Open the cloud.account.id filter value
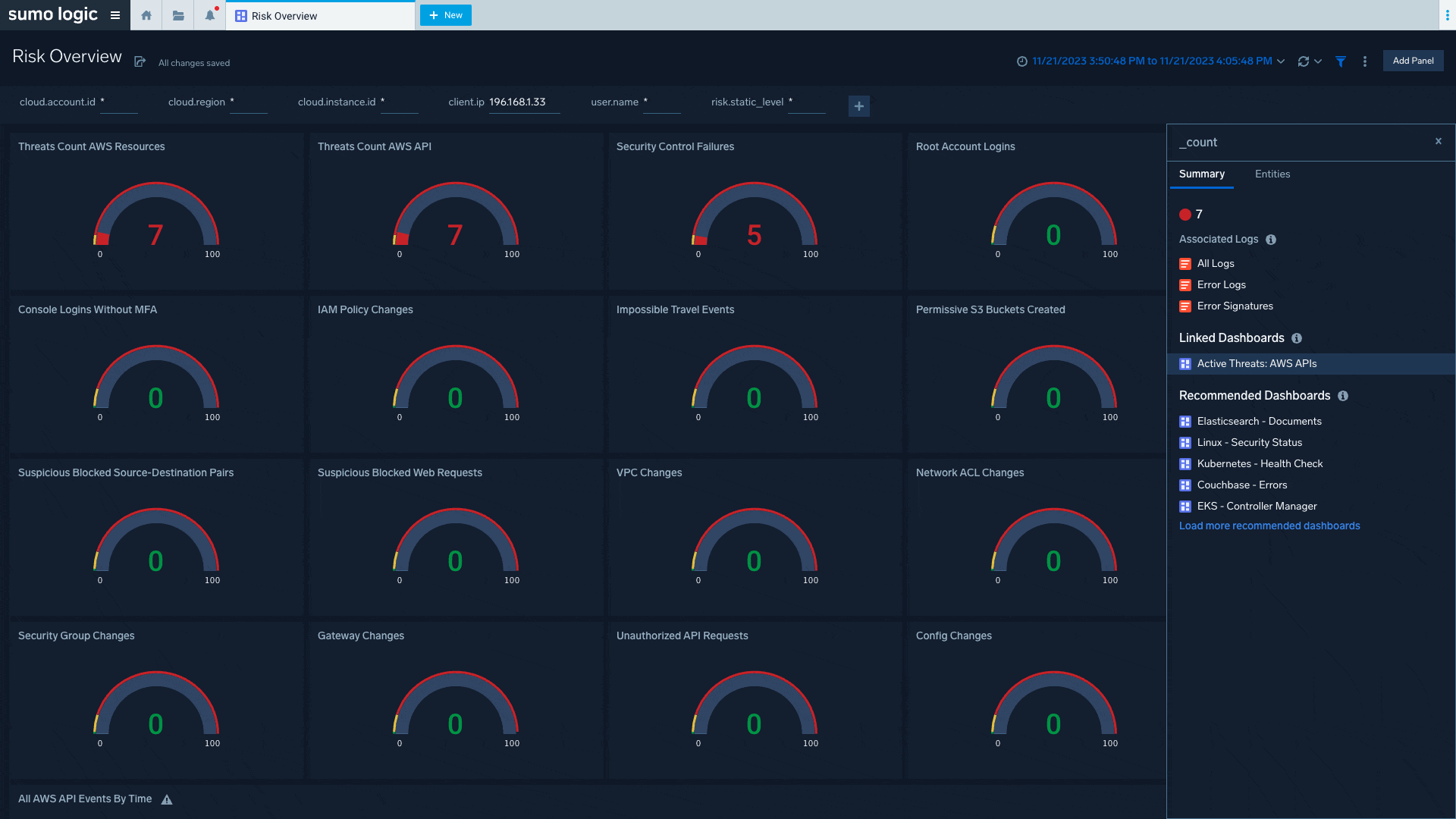Screen dimensions: 1456x819 (119, 102)
